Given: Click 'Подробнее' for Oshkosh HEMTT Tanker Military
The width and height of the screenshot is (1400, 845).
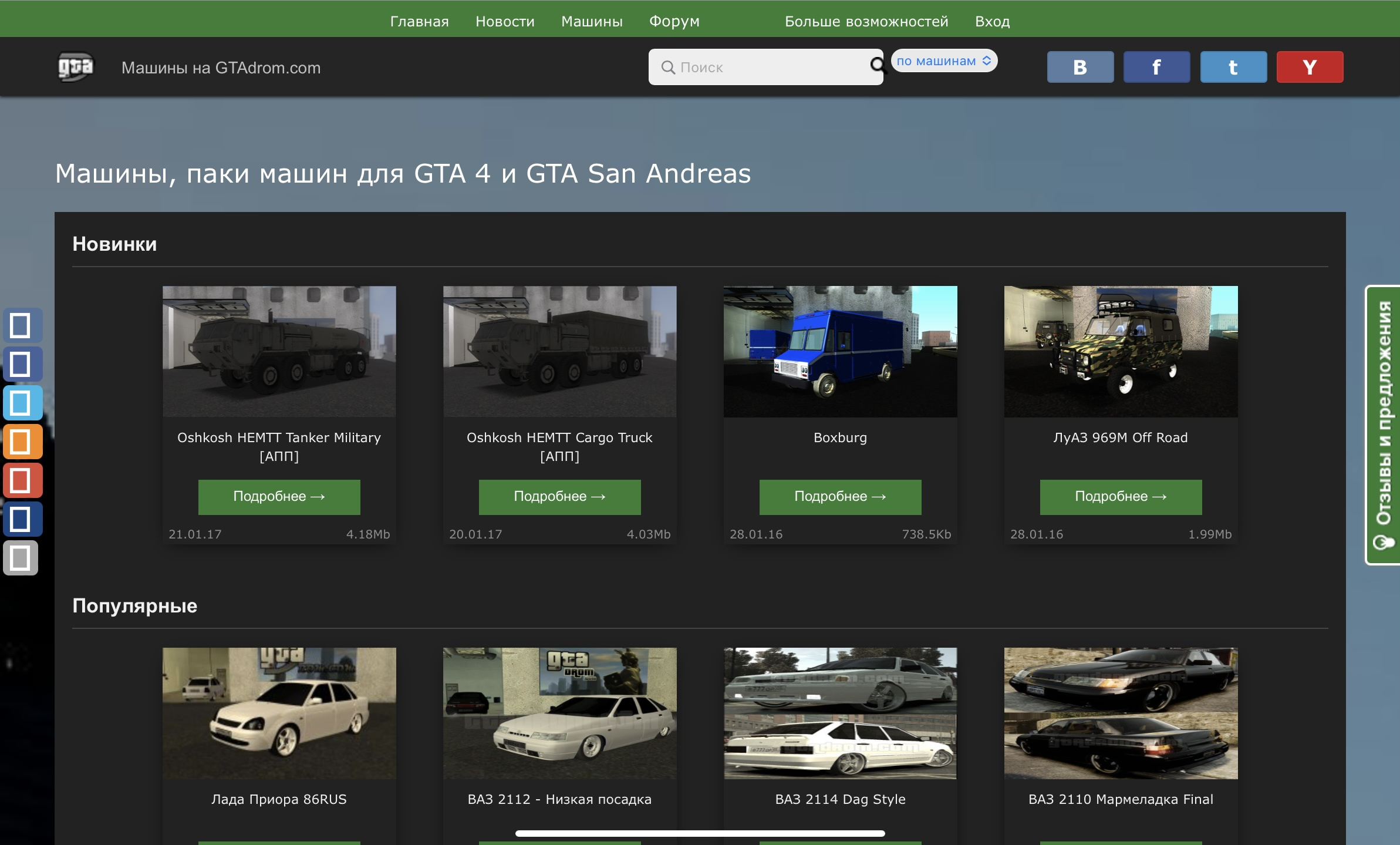Looking at the screenshot, I should [x=279, y=497].
